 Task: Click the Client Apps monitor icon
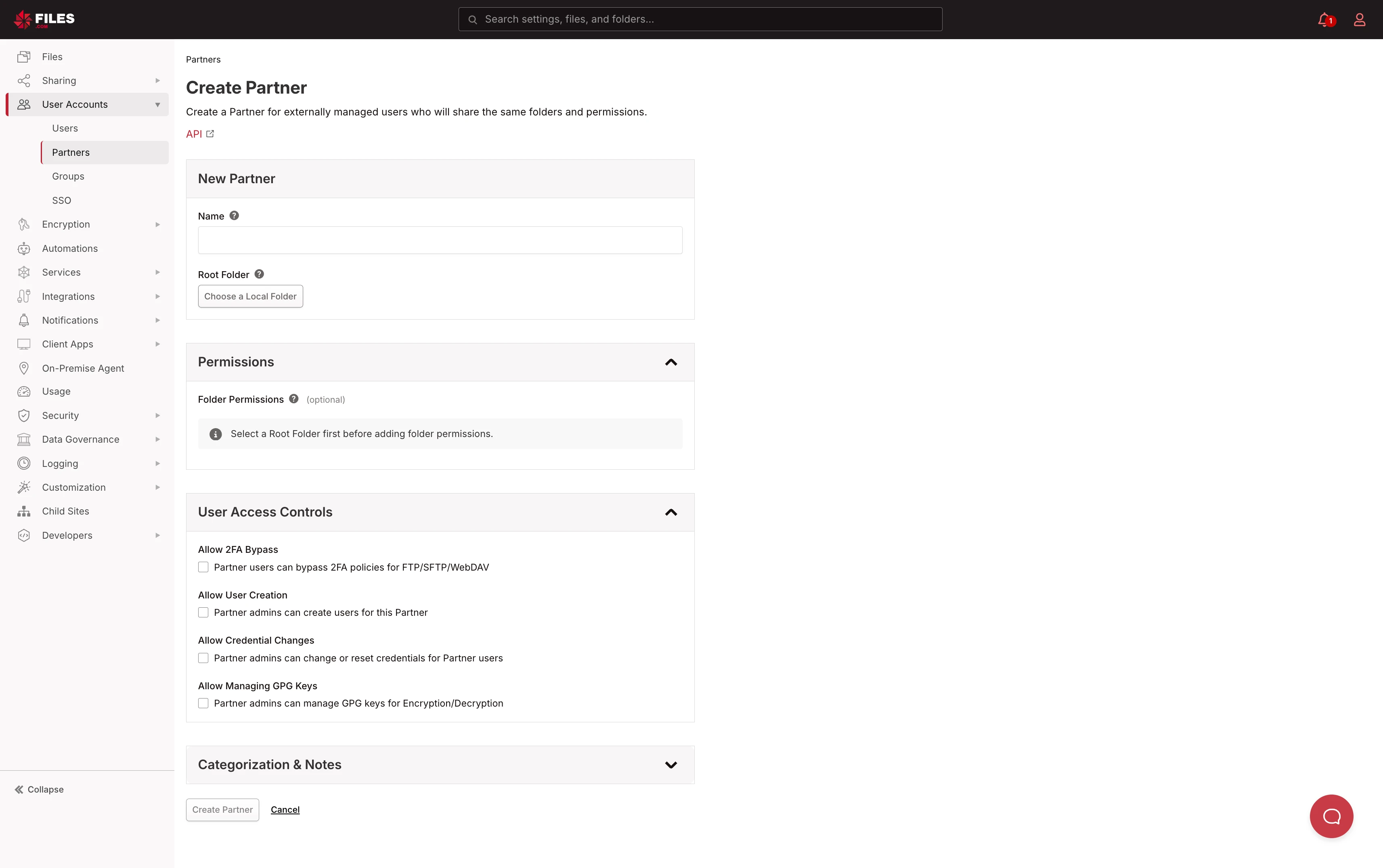point(23,344)
